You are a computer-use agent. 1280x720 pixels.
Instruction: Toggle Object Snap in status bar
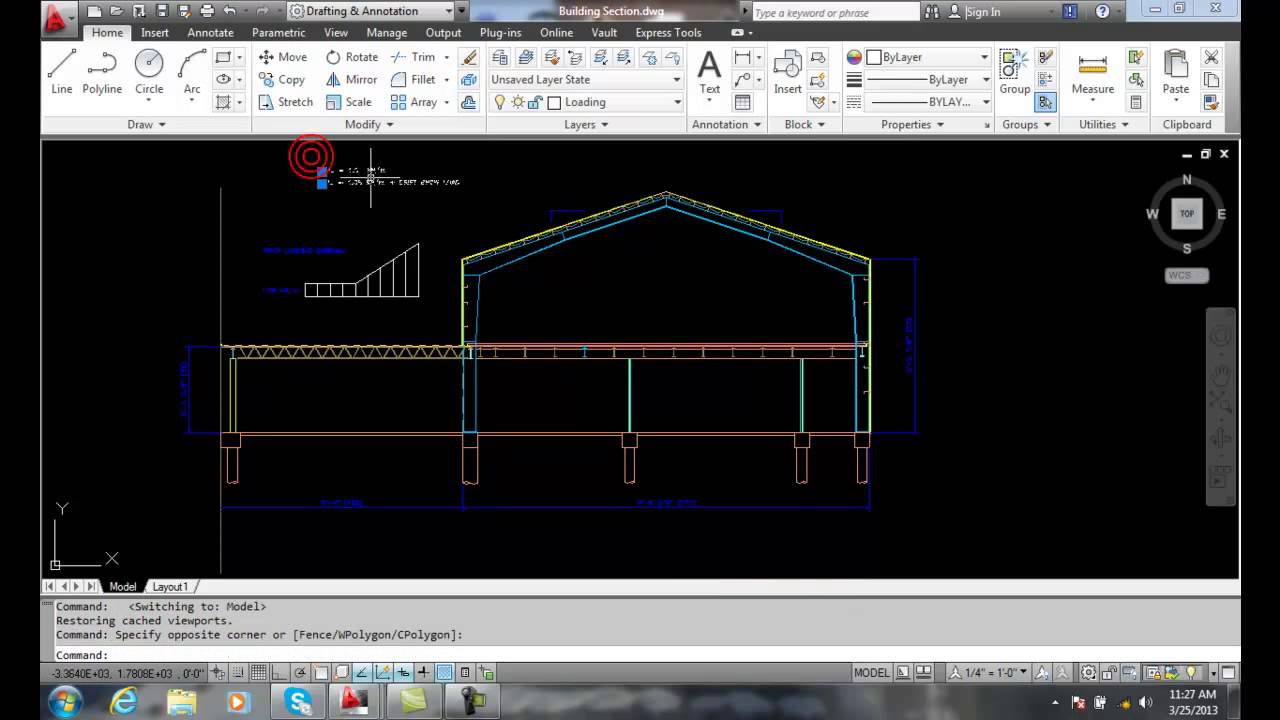click(321, 673)
